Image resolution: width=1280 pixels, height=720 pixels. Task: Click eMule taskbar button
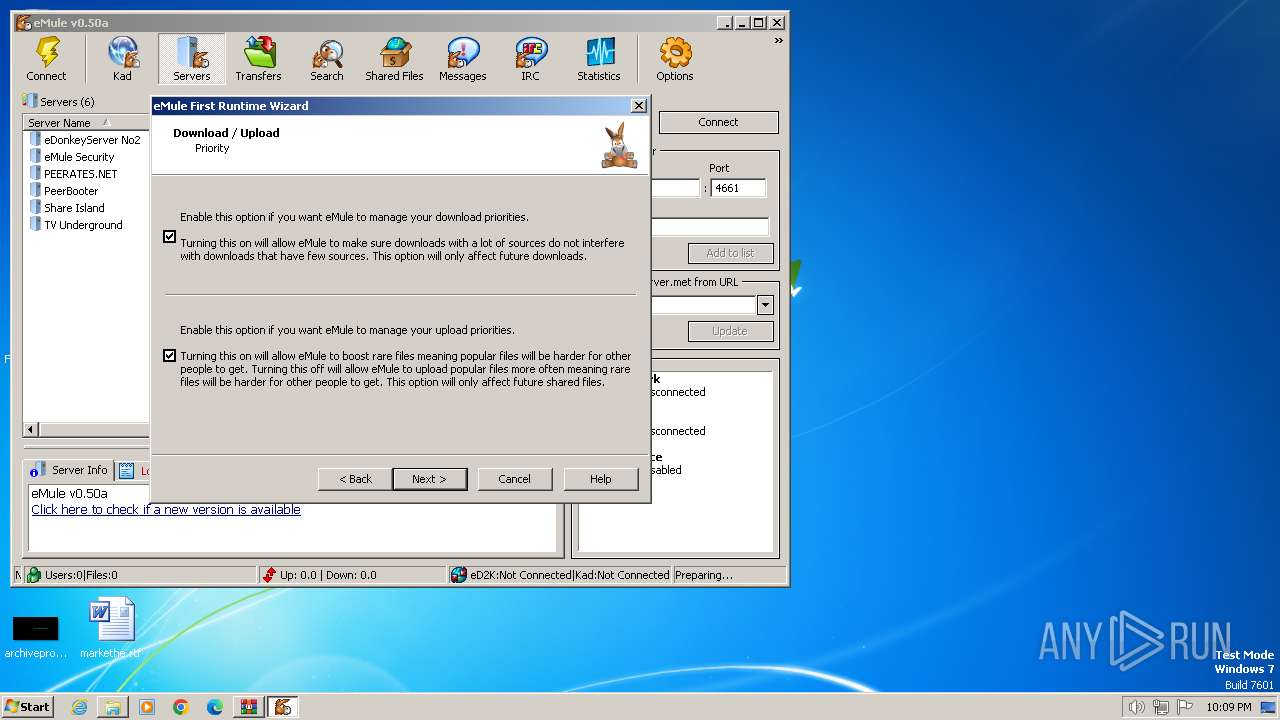[x=283, y=707]
